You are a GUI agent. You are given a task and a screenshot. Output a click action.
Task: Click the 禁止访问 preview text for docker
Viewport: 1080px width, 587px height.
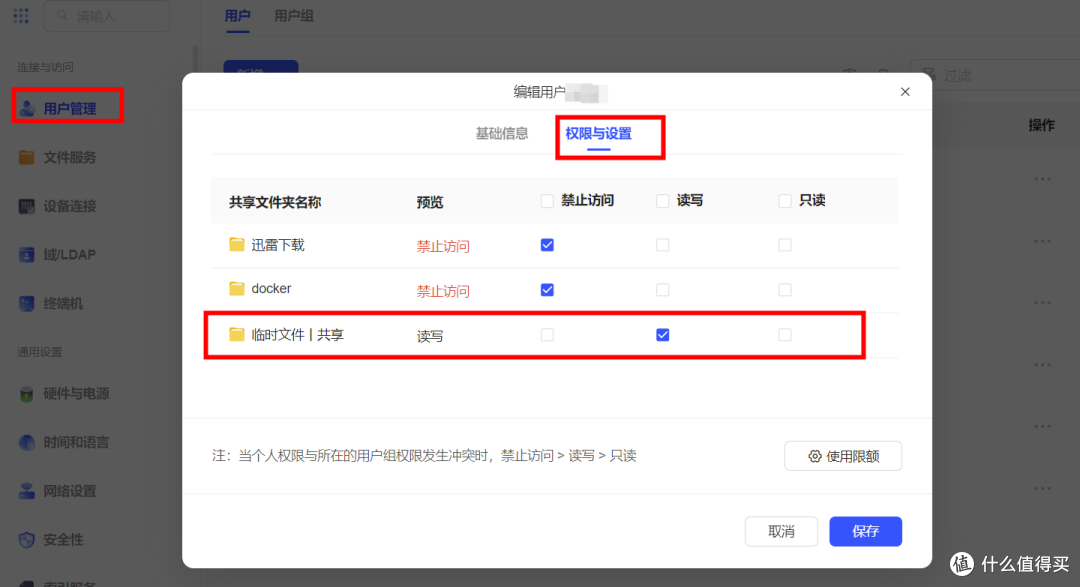pos(443,291)
